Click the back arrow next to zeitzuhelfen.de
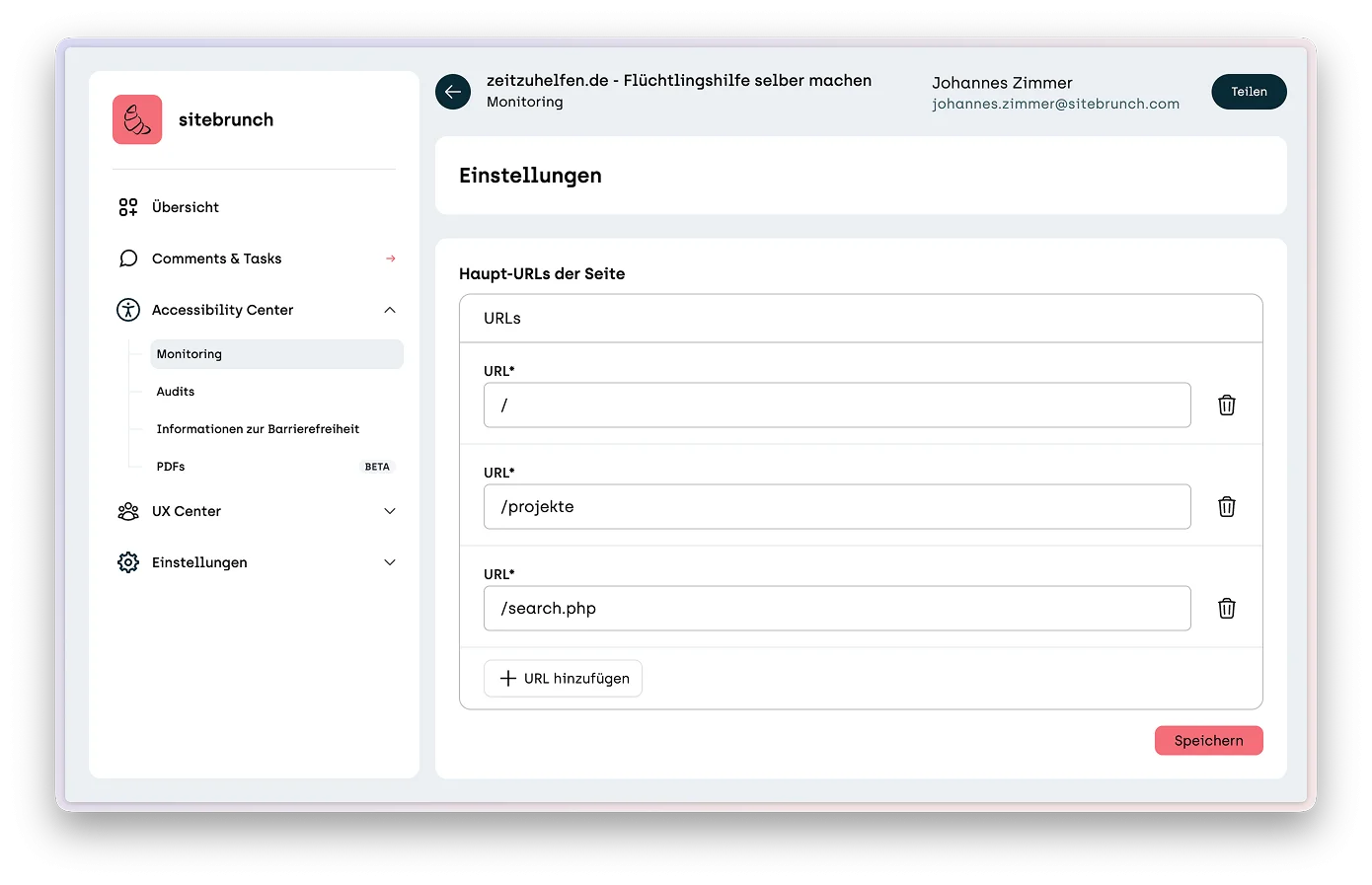This screenshot has width=1372, height=885. 453,92
